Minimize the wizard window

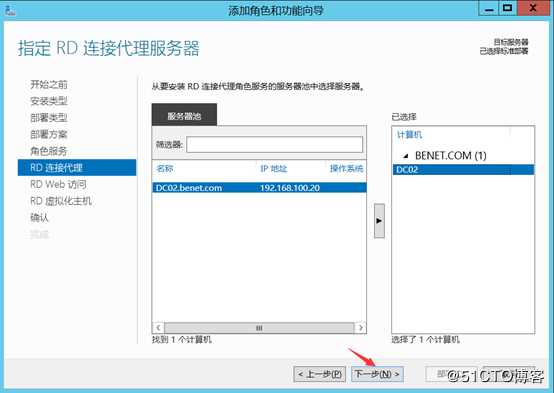[x=489, y=8]
